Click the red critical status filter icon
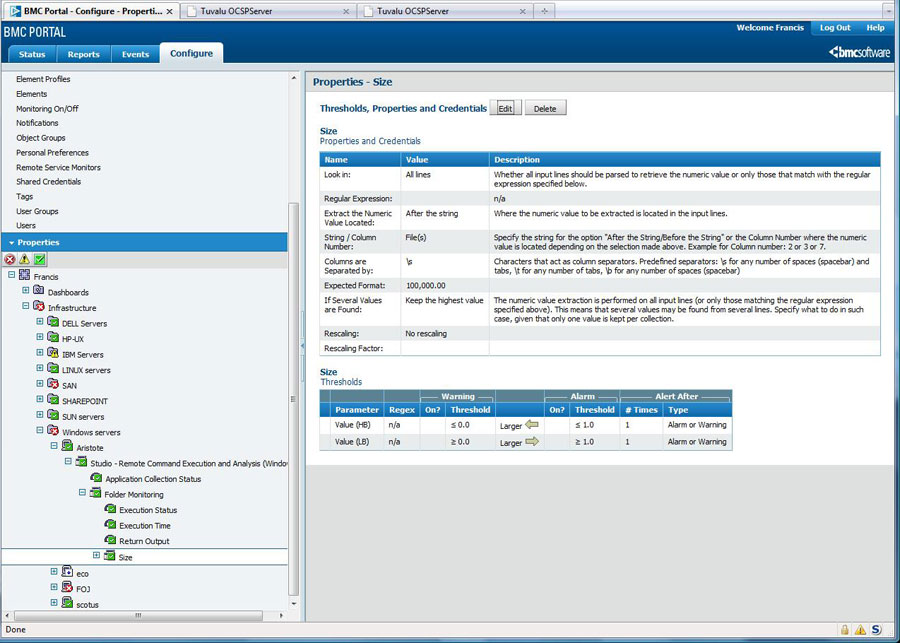Image resolution: width=900 pixels, height=643 pixels. point(10,260)
